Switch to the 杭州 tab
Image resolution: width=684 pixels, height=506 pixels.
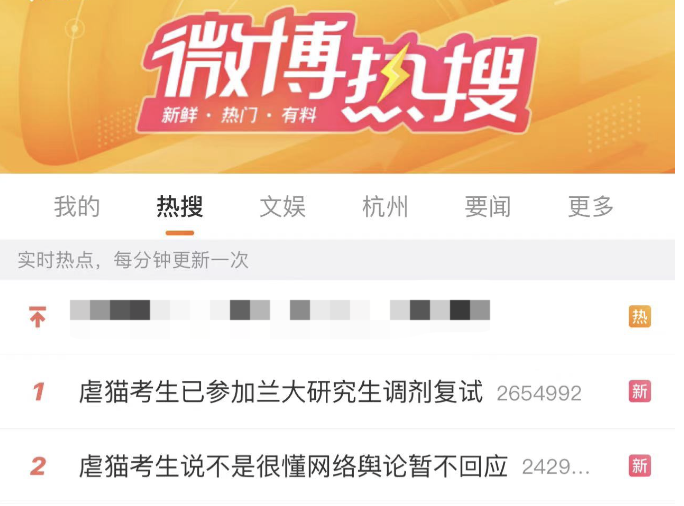385,206
